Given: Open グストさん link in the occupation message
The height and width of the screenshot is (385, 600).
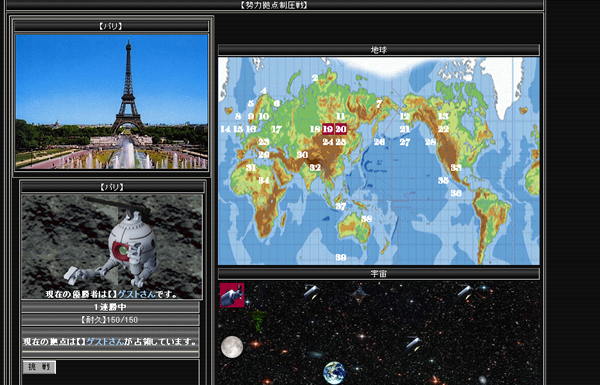Looking at the screenshot, I should [x=105, y=341].
